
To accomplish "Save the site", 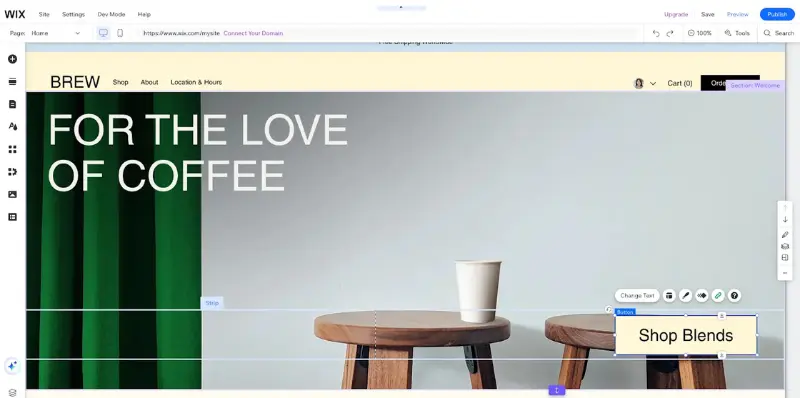I will pos(708,14).
